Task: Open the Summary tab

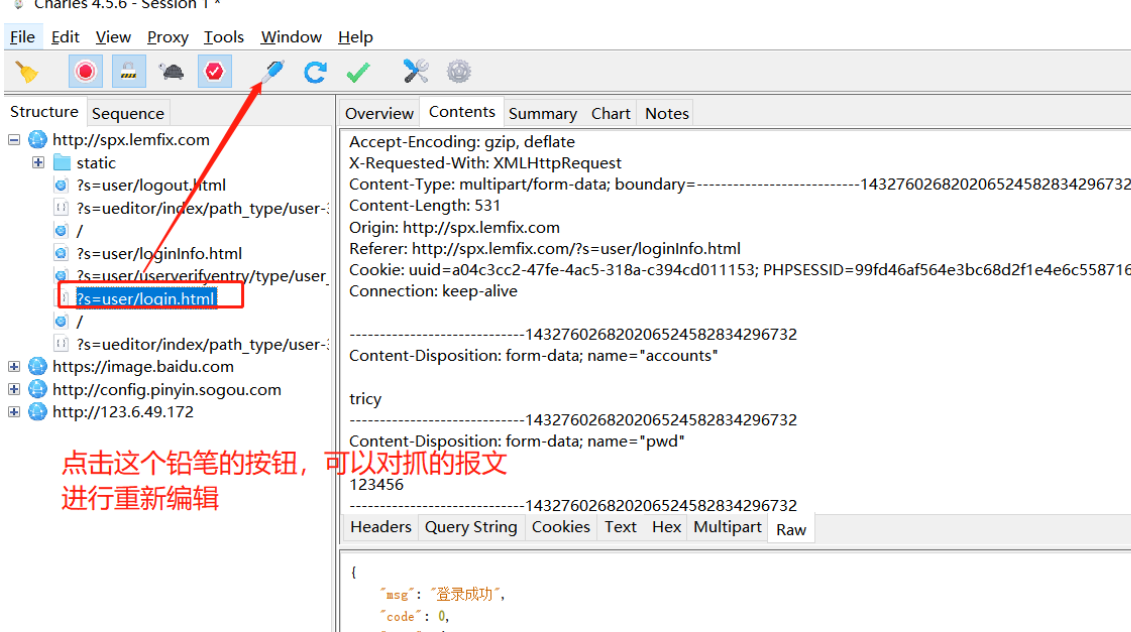Action: tap(542, 113)
